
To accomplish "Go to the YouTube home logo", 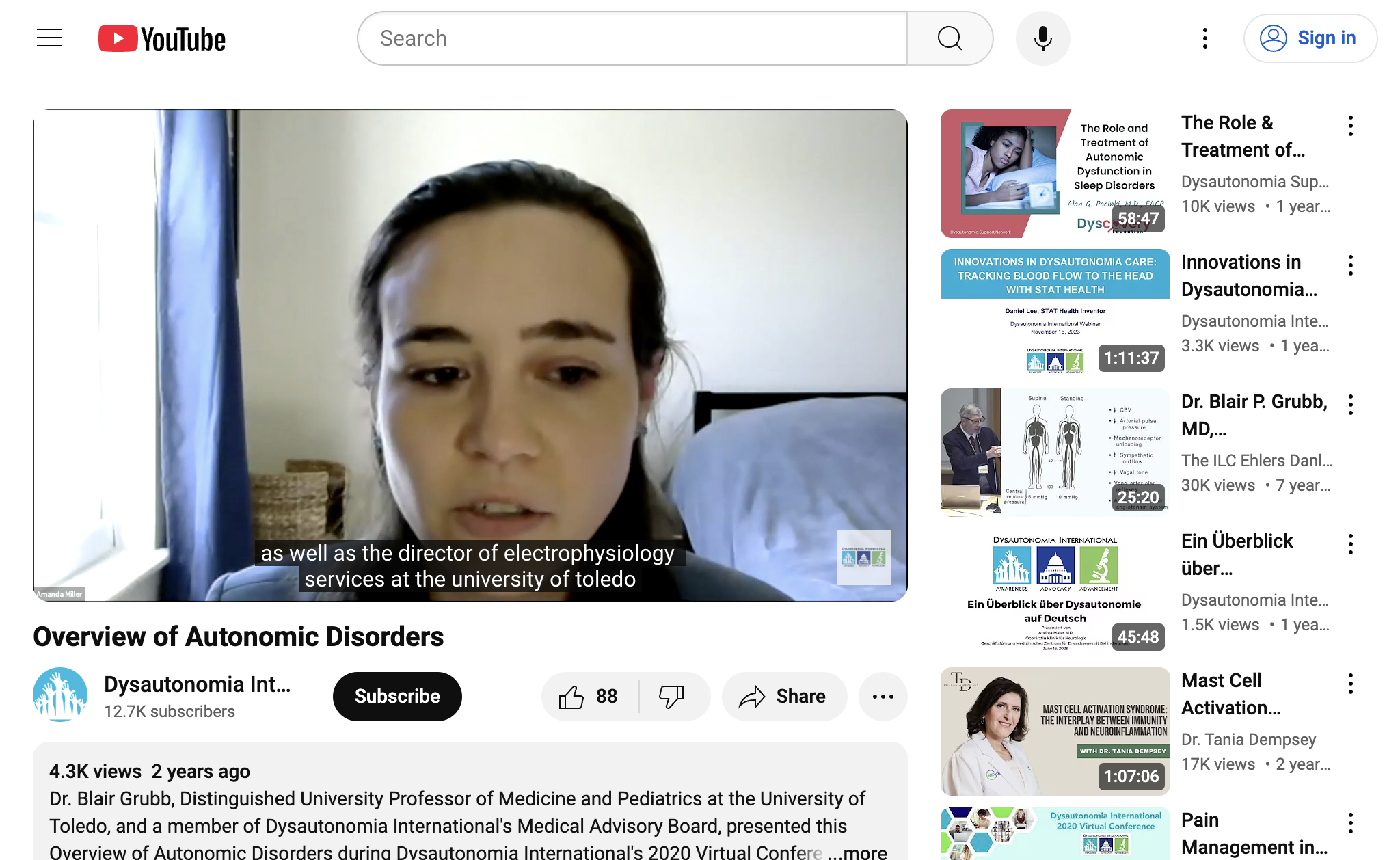I will point(162,39).
